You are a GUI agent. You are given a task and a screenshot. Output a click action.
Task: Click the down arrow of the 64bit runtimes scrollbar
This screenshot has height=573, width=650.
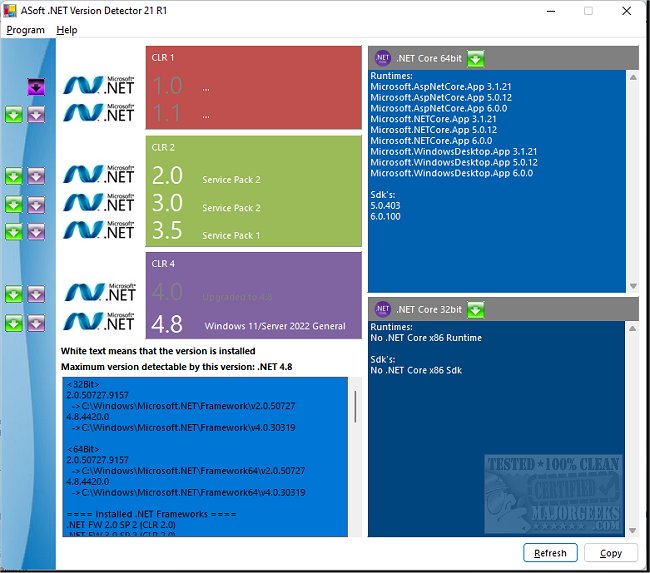[x=633, y=286]
